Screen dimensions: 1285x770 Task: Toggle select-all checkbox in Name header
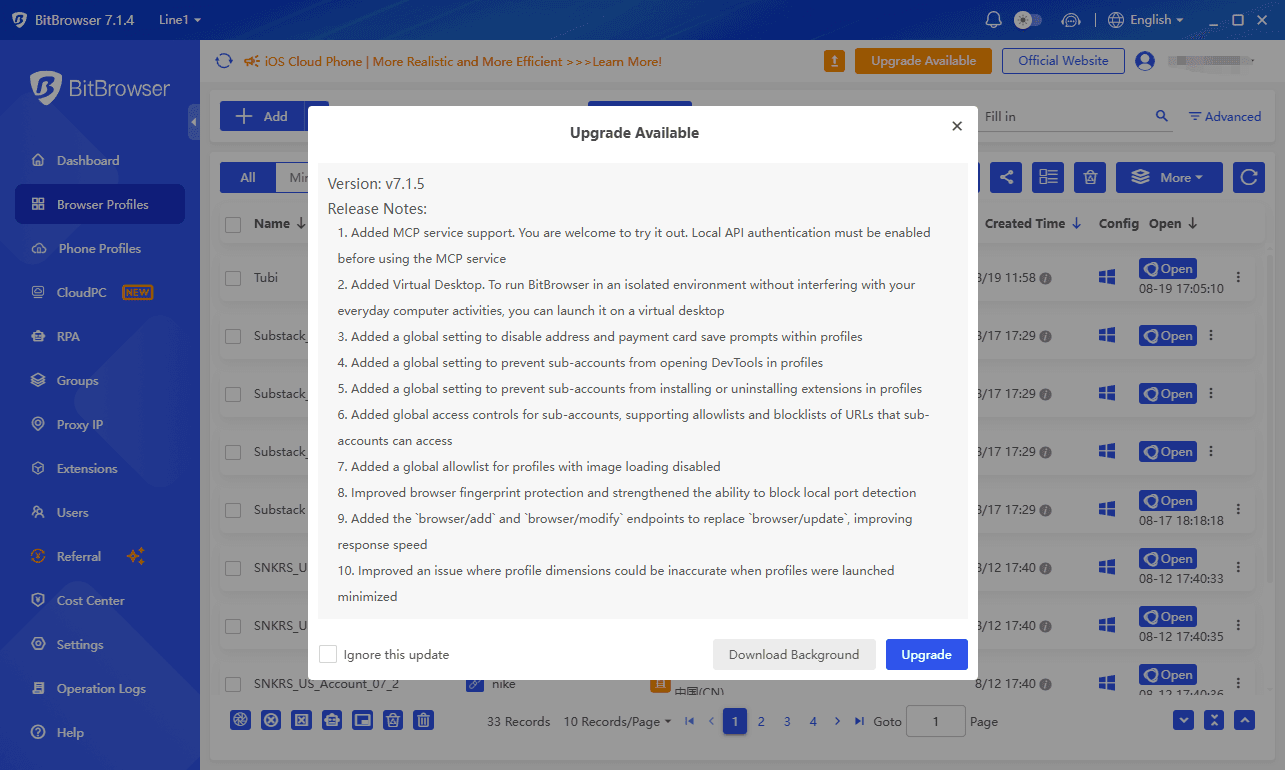[x=233, y=225]
